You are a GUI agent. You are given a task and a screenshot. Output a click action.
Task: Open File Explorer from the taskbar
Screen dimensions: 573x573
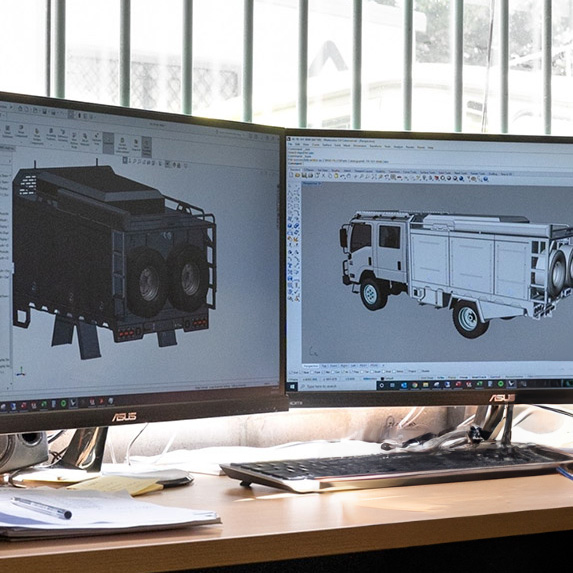(425, 385)
